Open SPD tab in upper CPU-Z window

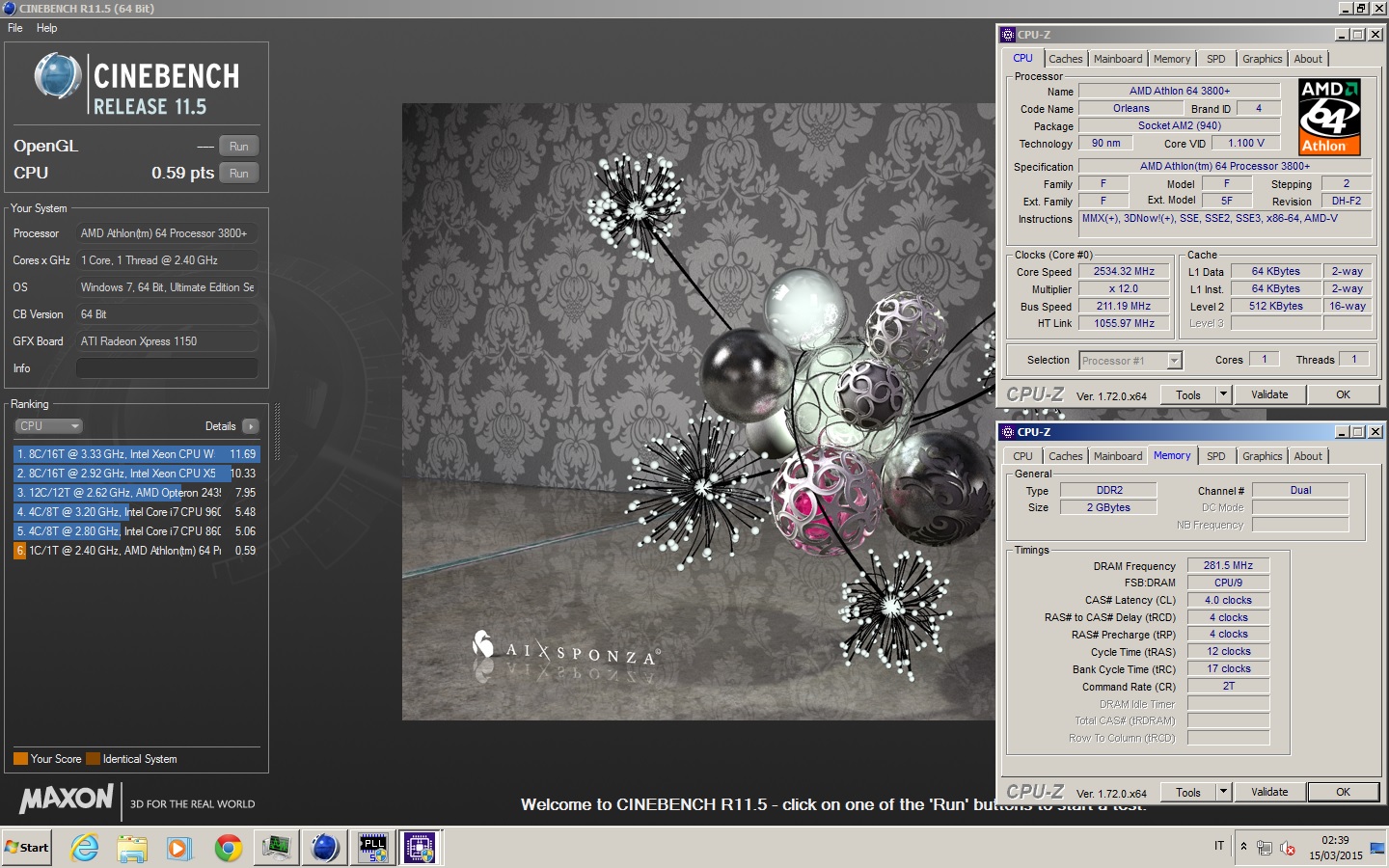click(x=1216, y=59)
